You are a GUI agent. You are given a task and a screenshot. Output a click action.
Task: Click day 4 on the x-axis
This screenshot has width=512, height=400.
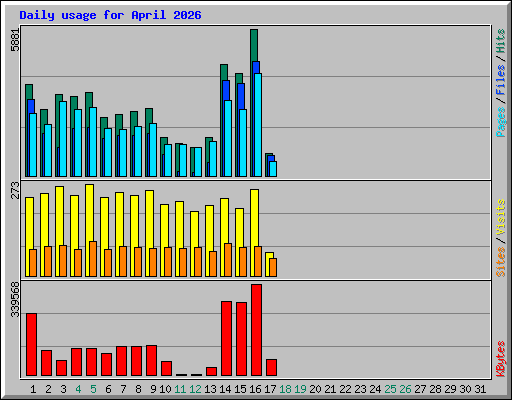[78, 389]
